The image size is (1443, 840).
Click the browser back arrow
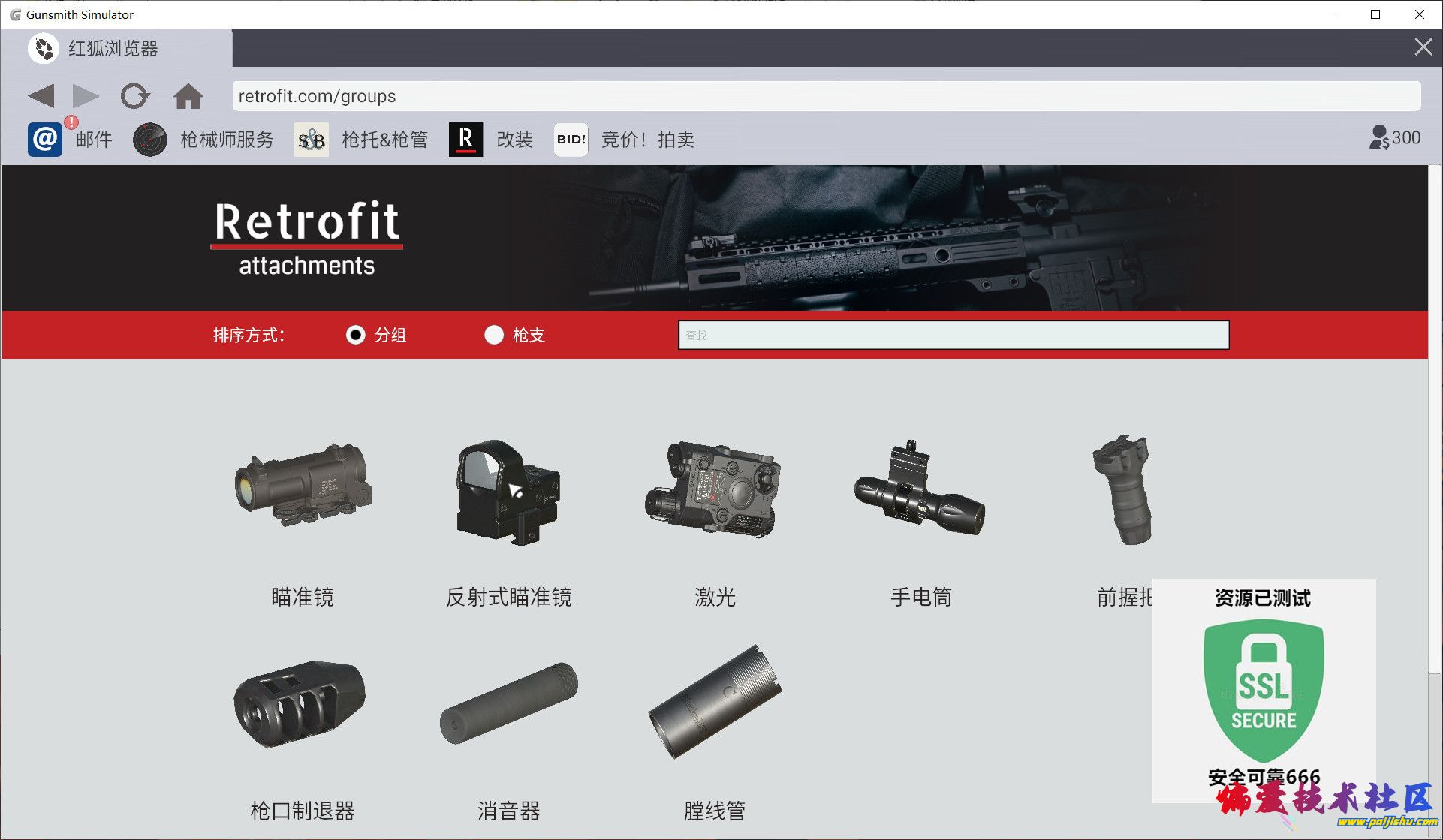42,96
